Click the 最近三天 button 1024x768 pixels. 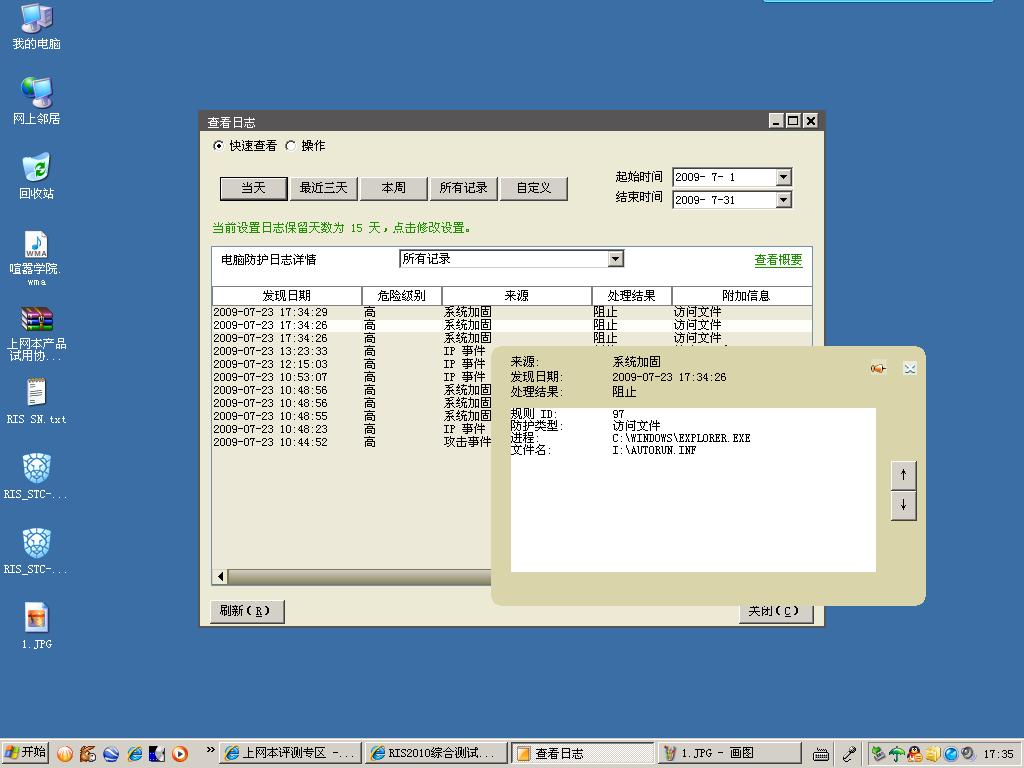click(323, 188)
